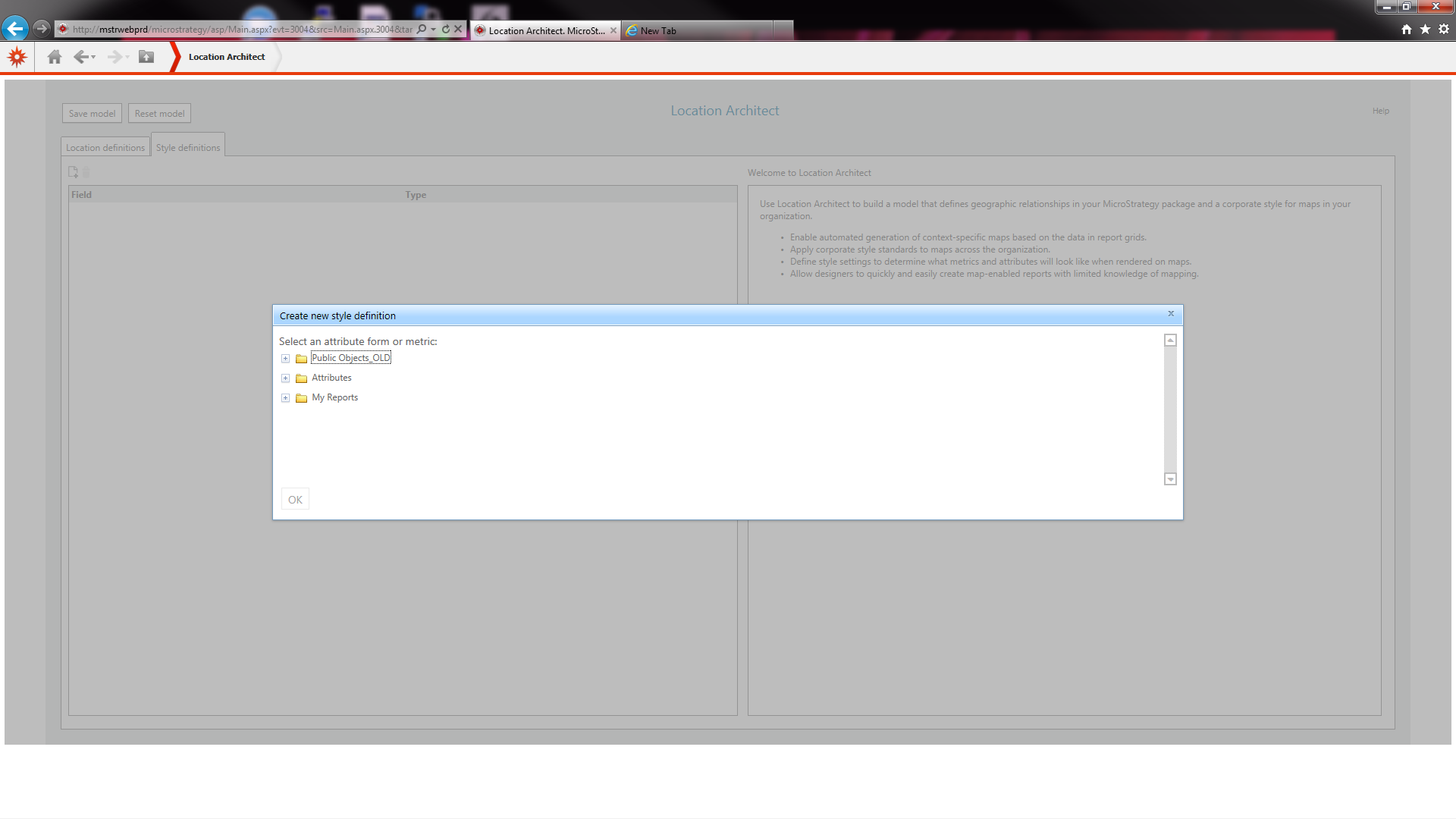Switch to Location definitions tab
This screenshot has height=819, width=1456.
tap(105, 148)
